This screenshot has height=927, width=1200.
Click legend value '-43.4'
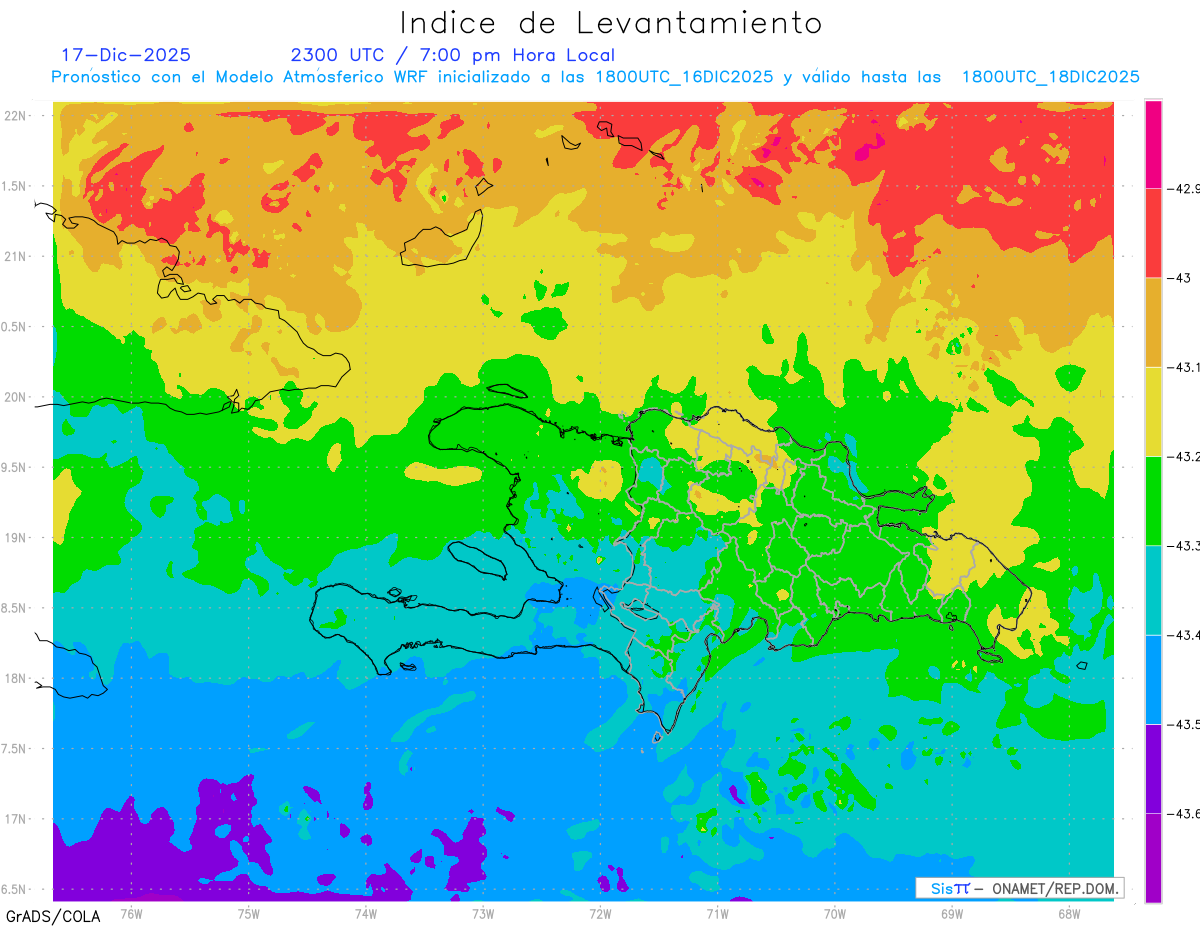click(1185, 635)
